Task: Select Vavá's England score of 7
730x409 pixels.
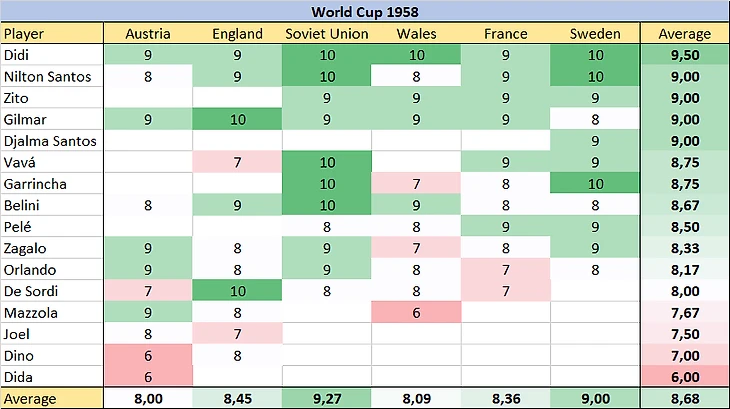Action: click(x=237, y=162)
